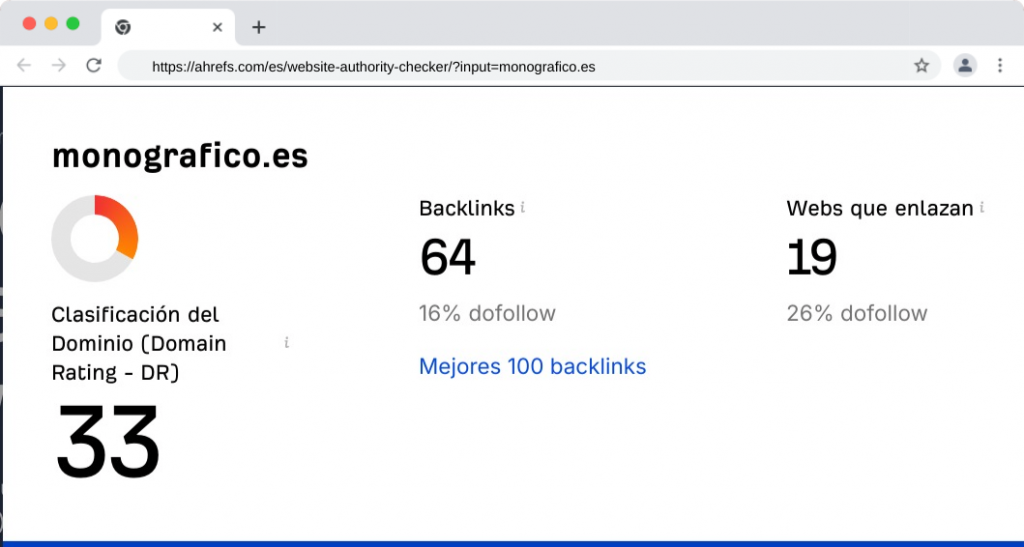Reload the Ahrefs authority checker page
Screen dimensions: 1024x547
click(x=94, y=65)
